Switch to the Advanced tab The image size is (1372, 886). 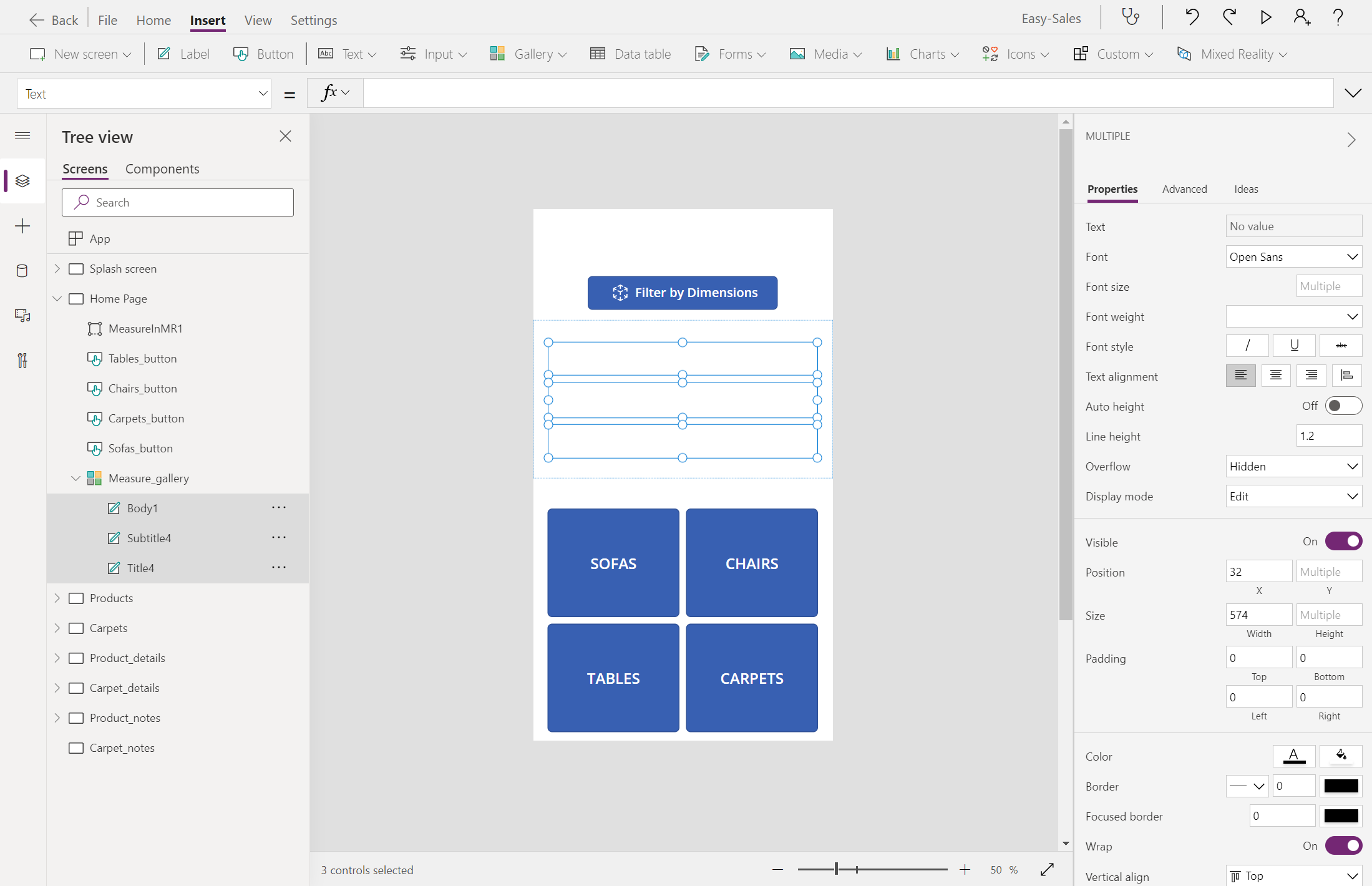click(x=1184, y=189)
